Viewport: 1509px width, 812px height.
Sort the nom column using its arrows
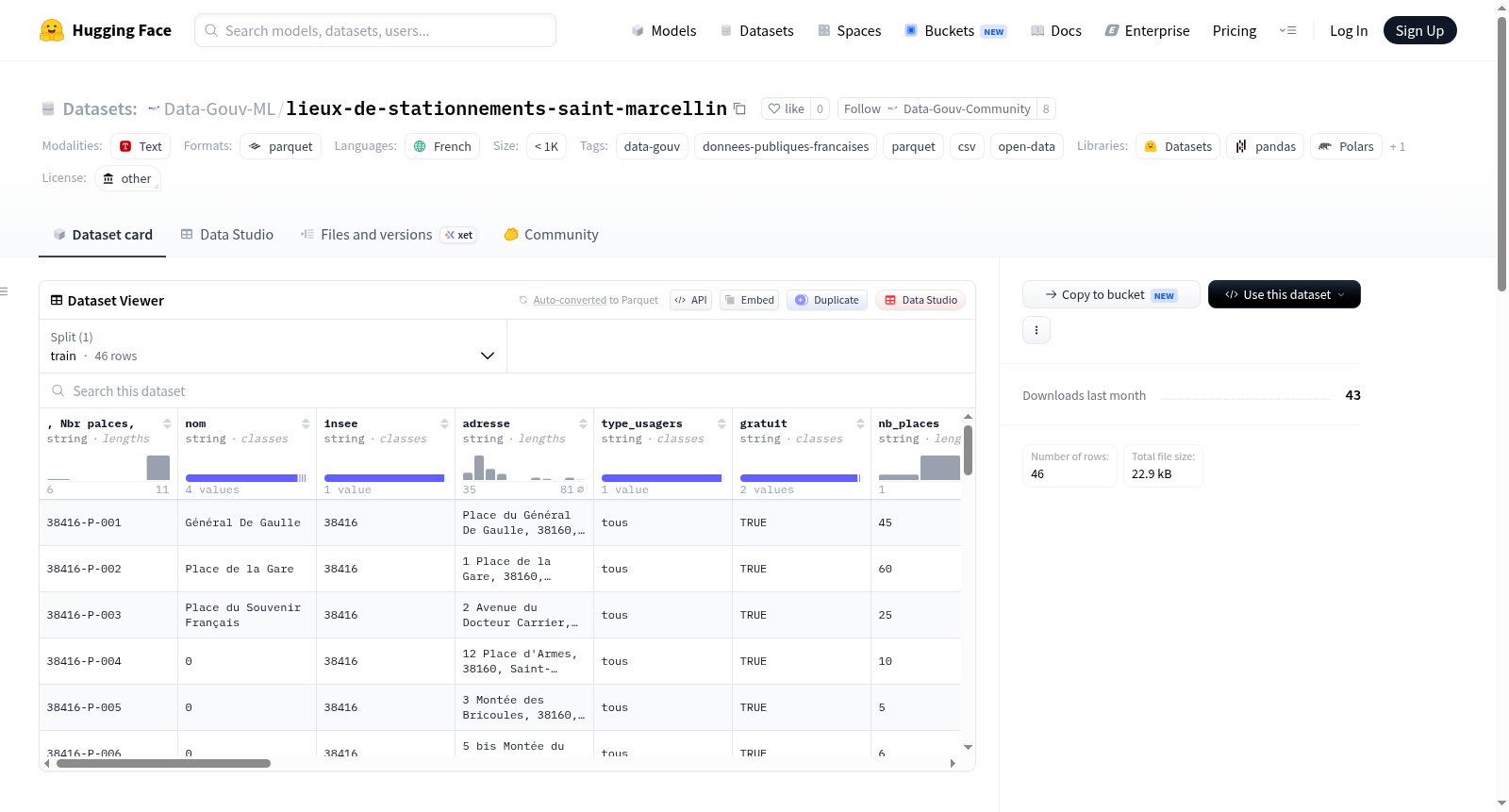306,423
